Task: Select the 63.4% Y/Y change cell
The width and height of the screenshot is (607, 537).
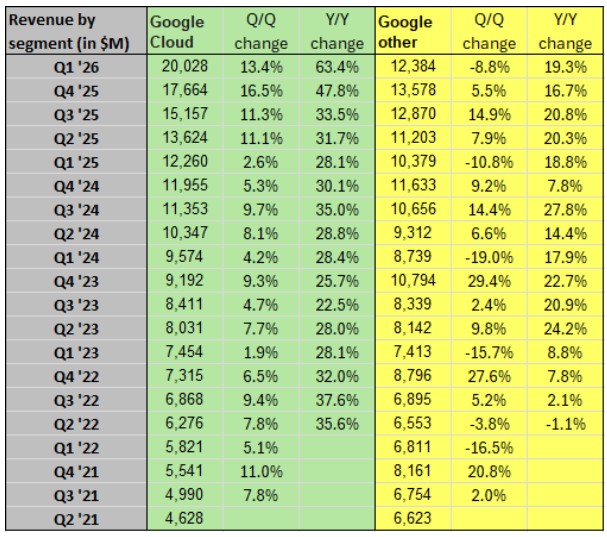Action: tap(337, 66)
